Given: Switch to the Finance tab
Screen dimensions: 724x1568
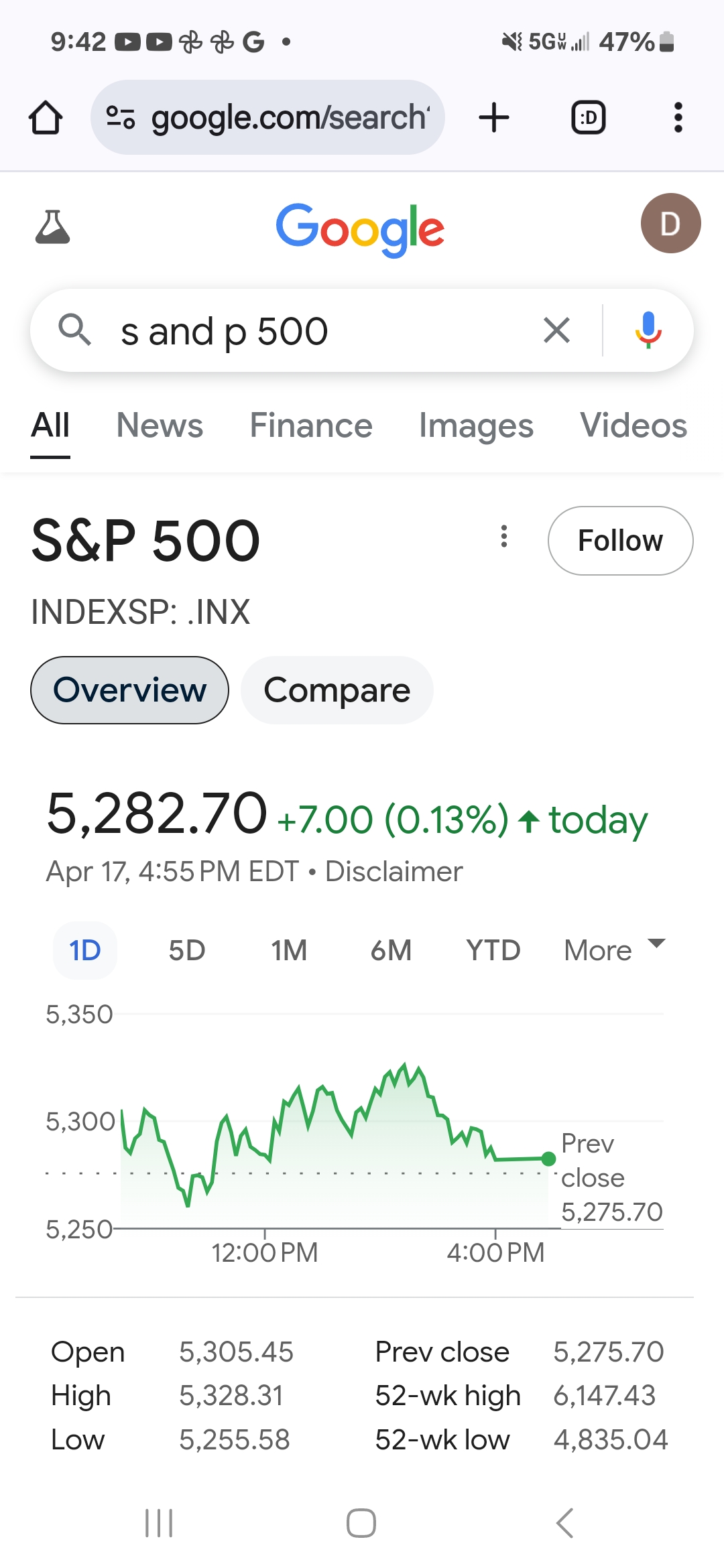Looking at the screenshot, I should tap(311, 426).
